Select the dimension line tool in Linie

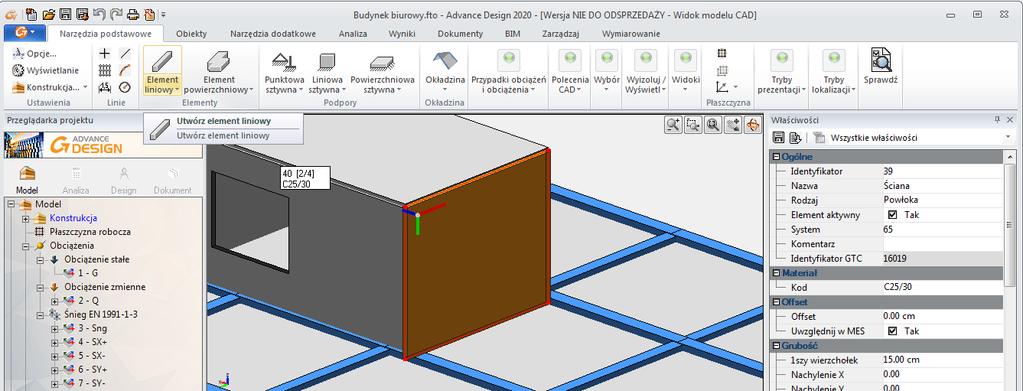(x=104, y=87)
